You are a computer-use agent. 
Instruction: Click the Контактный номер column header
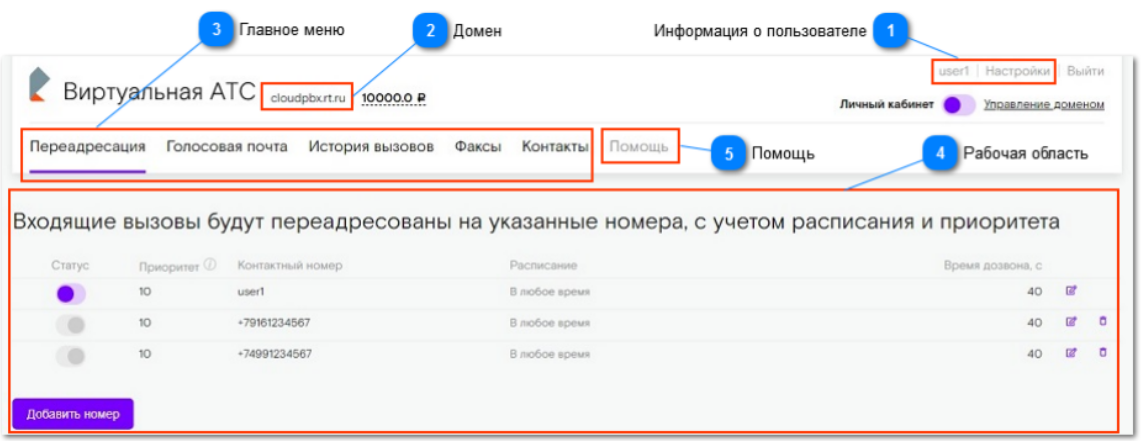pos(290,265)
